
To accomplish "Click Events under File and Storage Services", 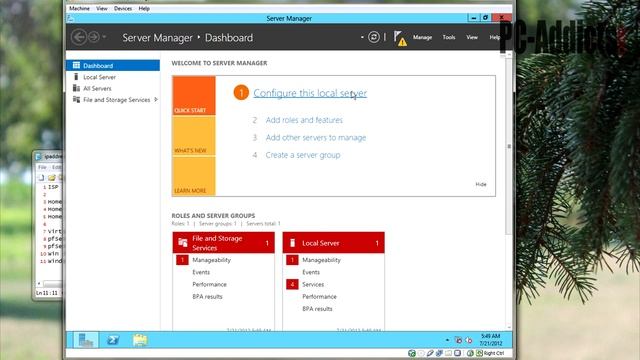I will 201,272.
